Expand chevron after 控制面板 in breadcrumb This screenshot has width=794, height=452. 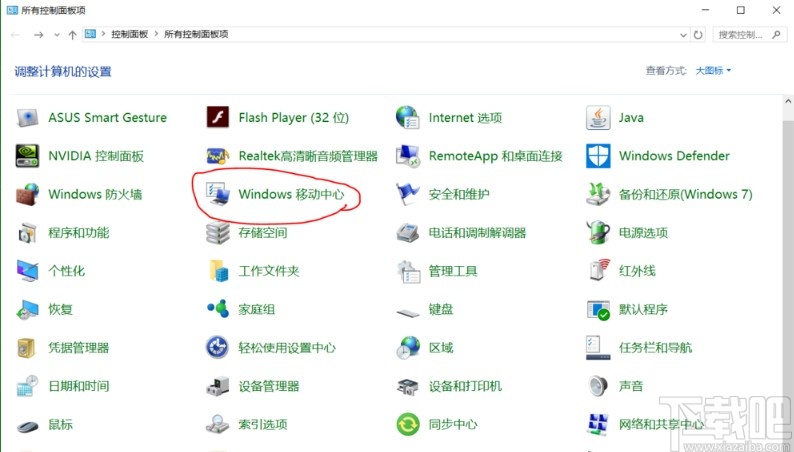tap(156, 34)
